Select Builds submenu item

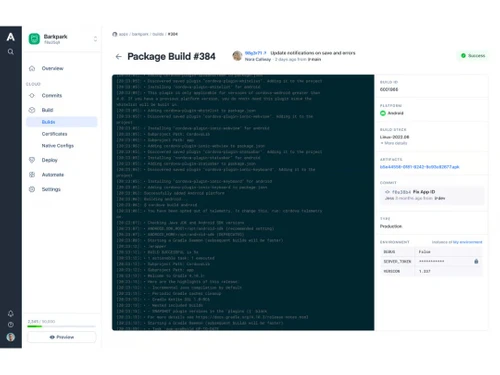point(62,122)
